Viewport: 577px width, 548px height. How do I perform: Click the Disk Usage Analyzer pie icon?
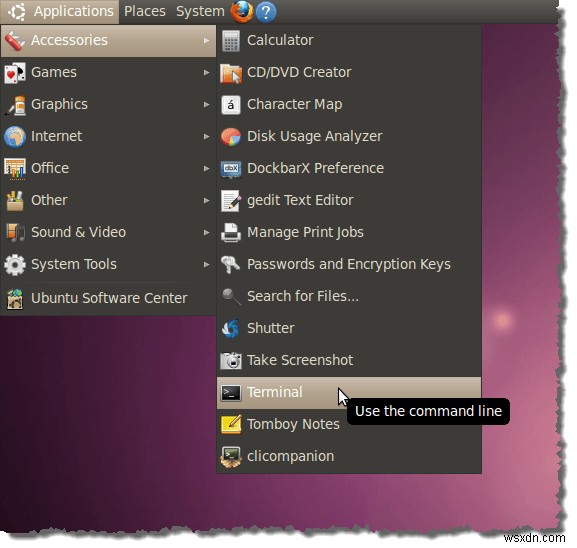231,137
